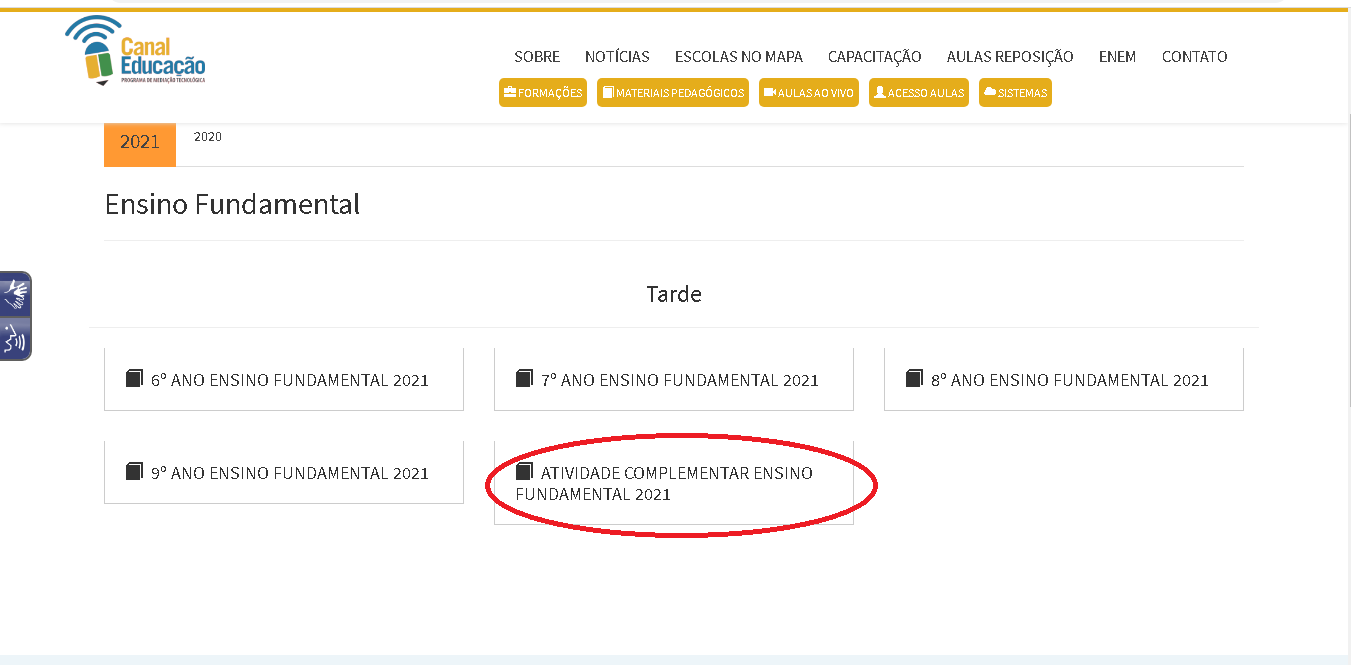Image resolution: width=1351 pixels, height=665 pixels.
Task: Switch to the 2020 tab
Action: pyautogui.click(x=208, y=137)
